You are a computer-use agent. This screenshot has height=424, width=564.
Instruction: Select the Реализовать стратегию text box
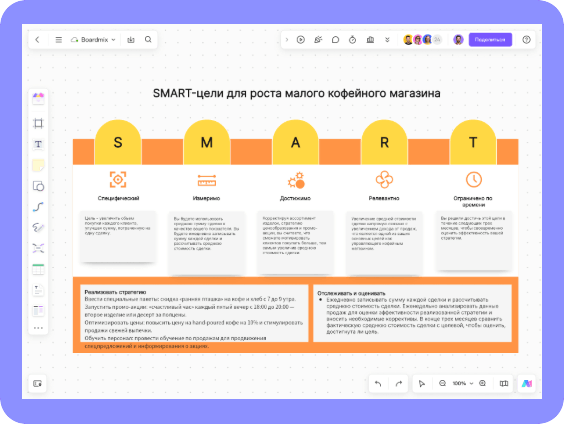pos(194,314)
